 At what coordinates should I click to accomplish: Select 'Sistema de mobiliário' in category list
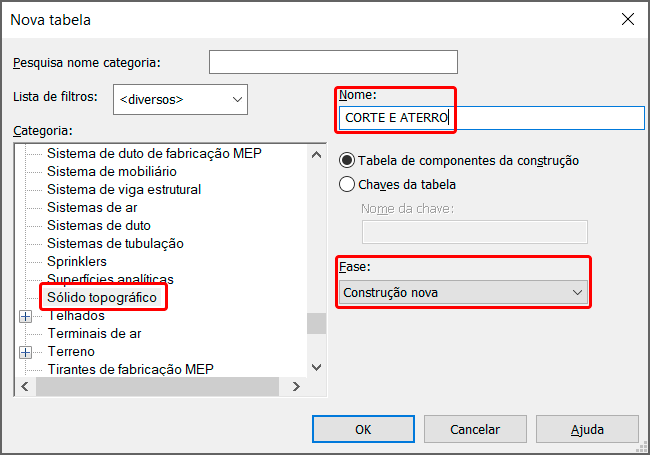(110, 171)
